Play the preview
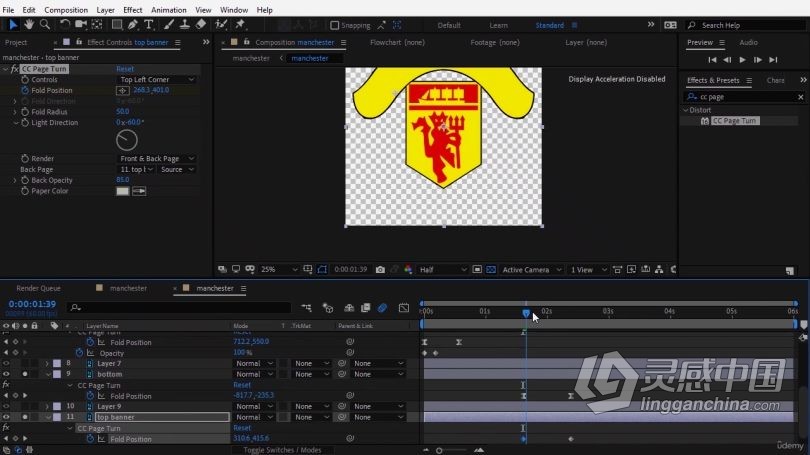810x455 pixels. [742, 60]
